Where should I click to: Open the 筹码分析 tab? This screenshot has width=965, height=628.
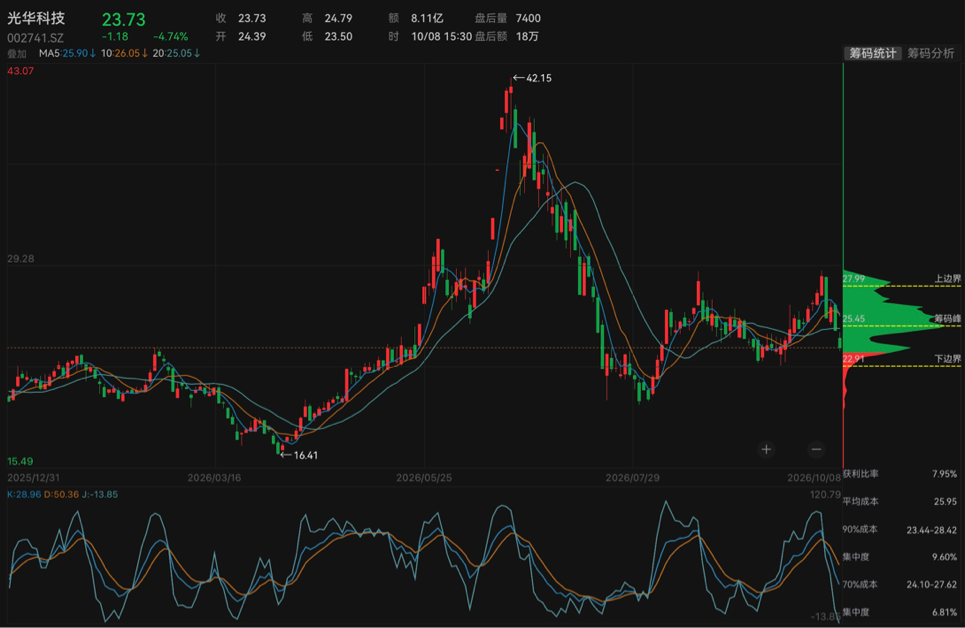coord(931,54)
